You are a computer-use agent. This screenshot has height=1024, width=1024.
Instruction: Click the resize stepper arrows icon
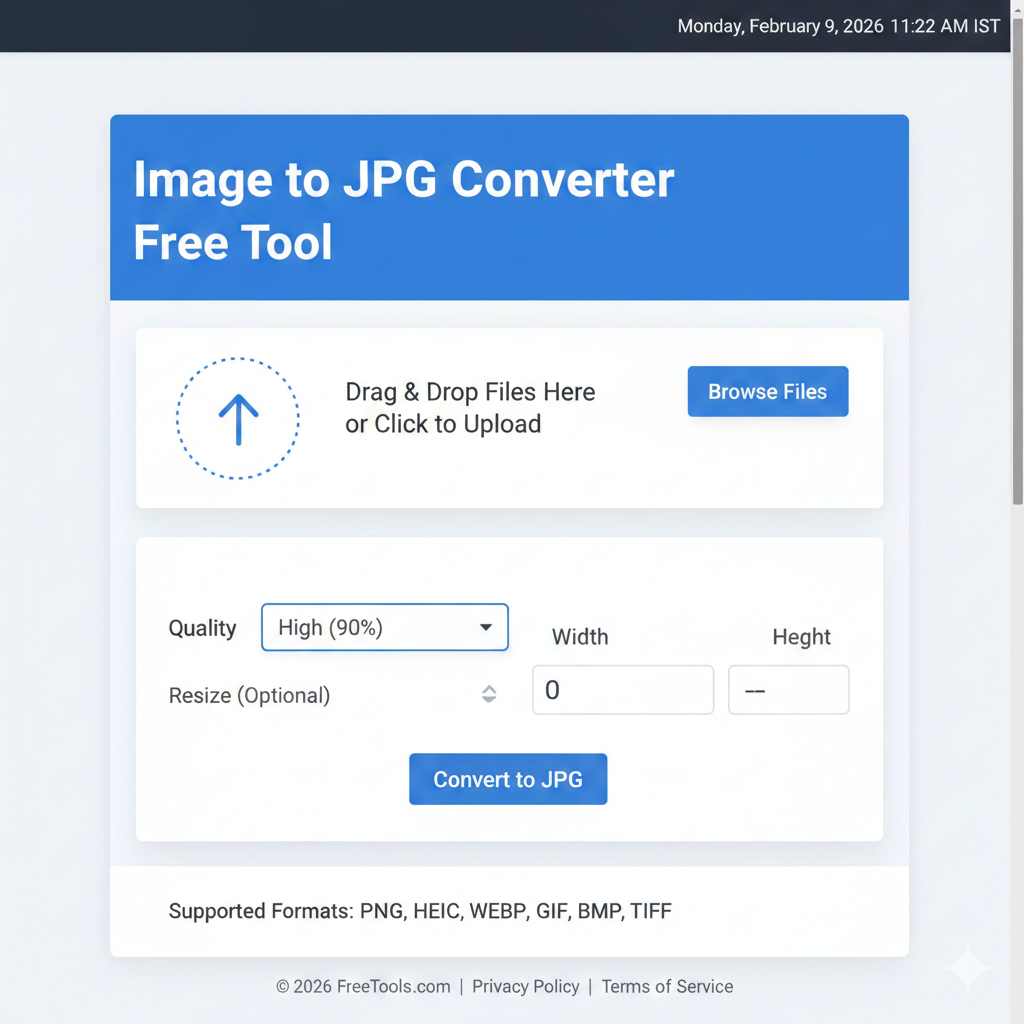coord(489,693)
